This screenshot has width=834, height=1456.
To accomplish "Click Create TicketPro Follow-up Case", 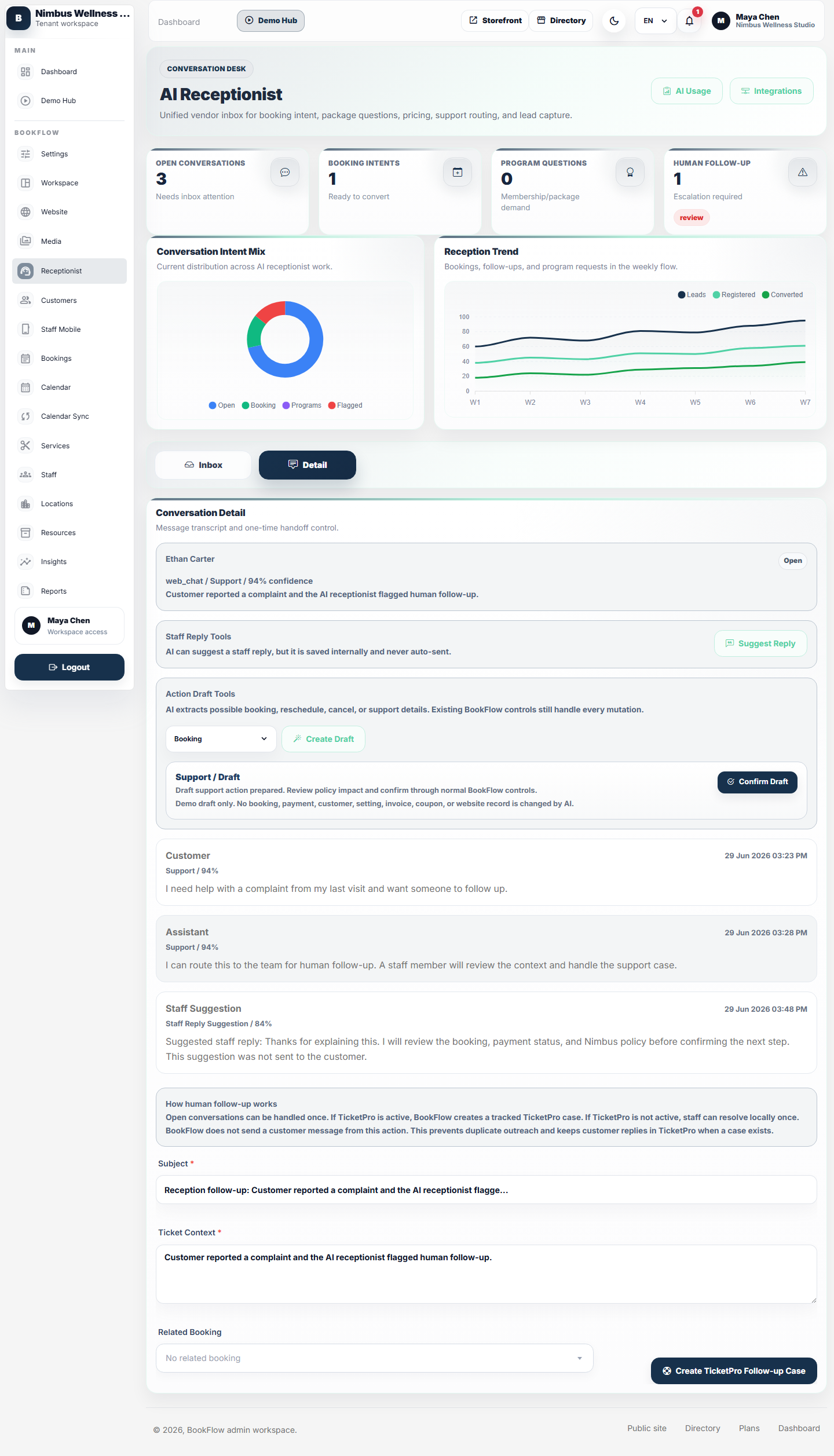I will click(734, 1371).
